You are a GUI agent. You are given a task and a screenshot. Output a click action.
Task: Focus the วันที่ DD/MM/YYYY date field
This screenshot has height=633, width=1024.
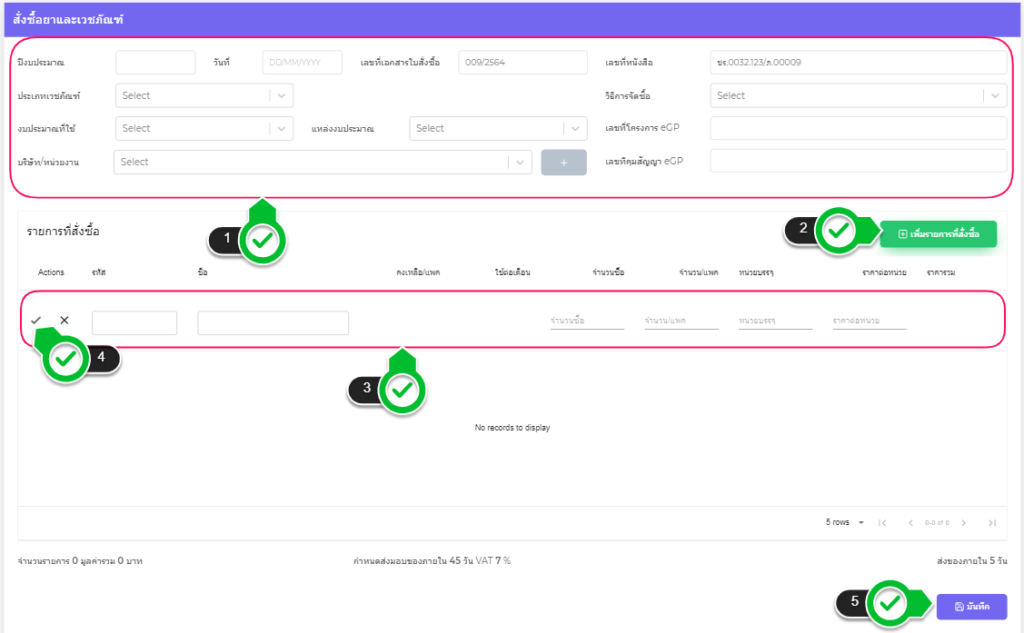click(x=302, y=63)
